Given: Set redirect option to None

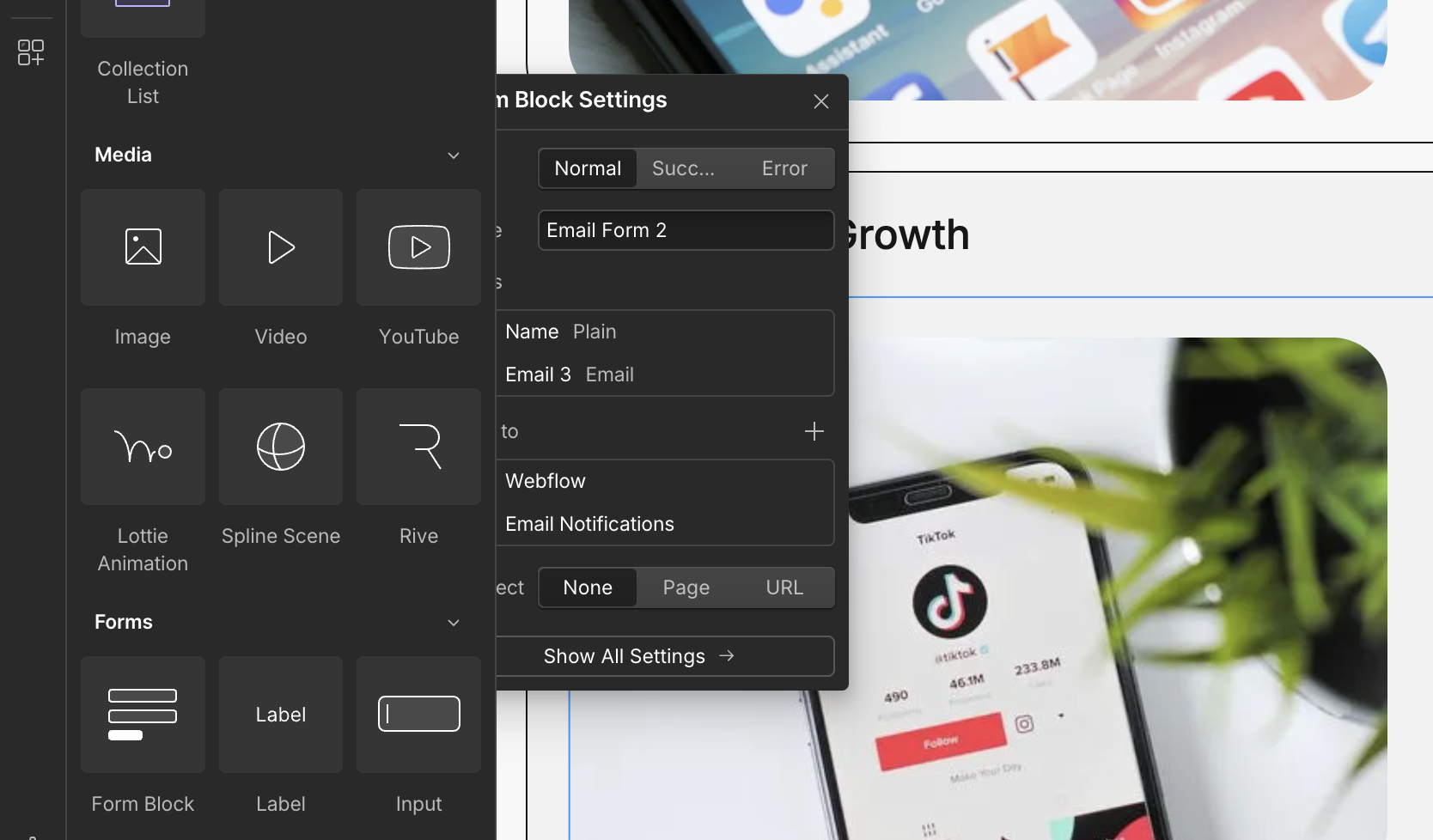Looking at the screenshot, I should tap(588, 587).
